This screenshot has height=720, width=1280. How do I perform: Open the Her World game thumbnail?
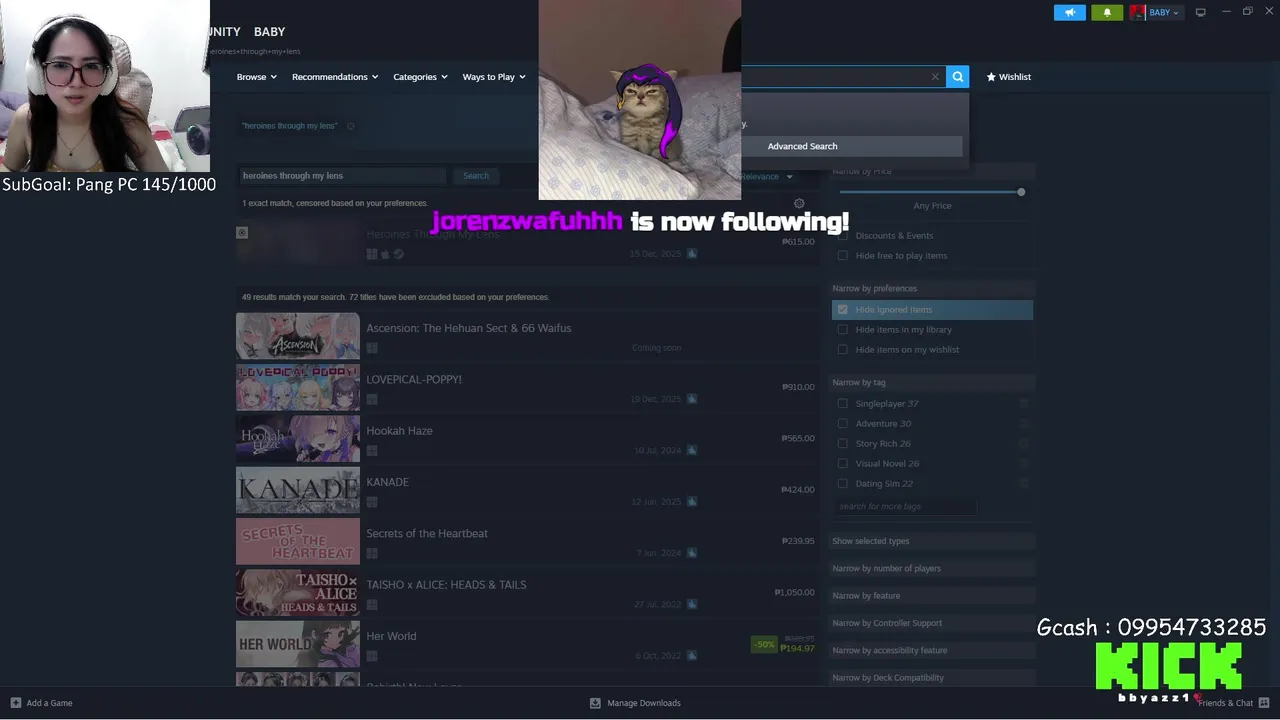(x=298, y=643)
